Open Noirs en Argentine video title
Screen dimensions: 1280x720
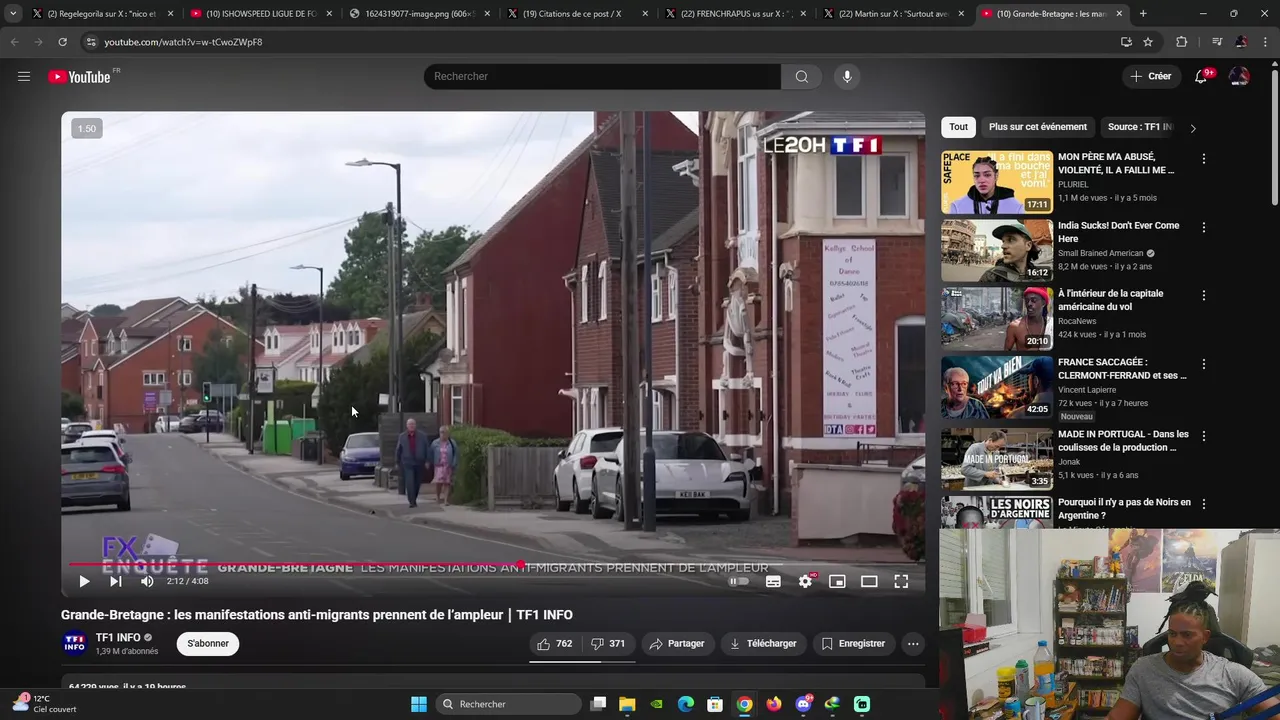[1124, 509]
